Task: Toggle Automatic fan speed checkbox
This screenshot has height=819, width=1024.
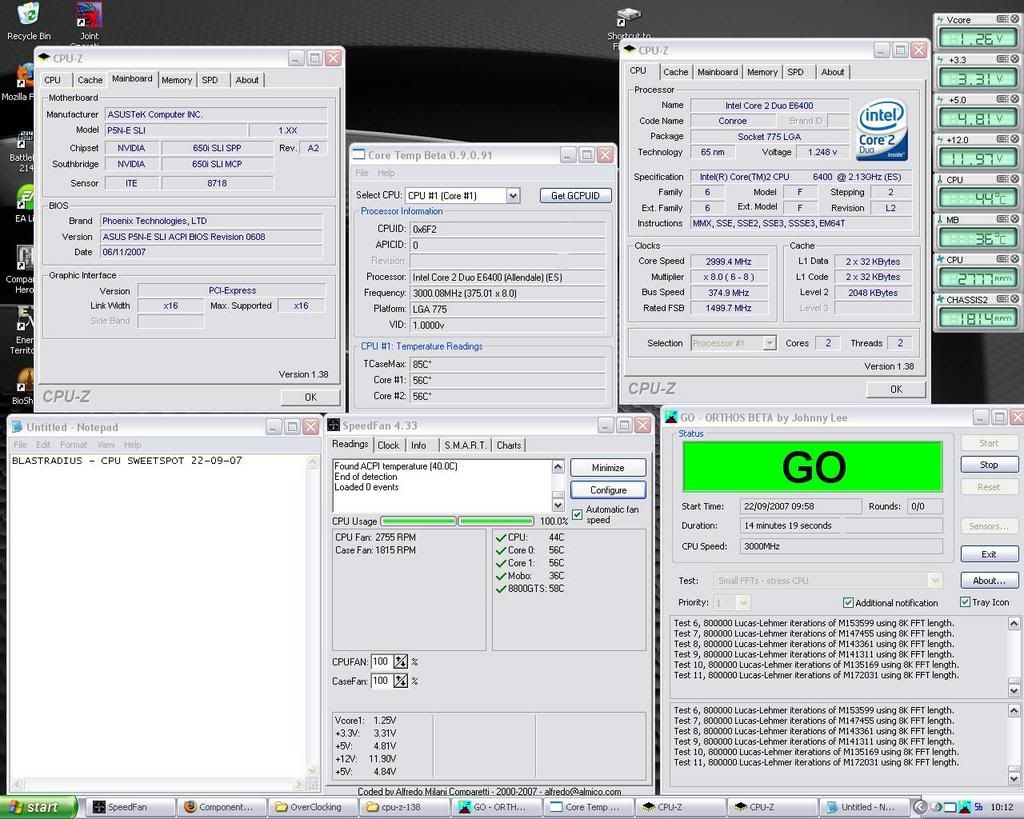Action: (577, 515)
